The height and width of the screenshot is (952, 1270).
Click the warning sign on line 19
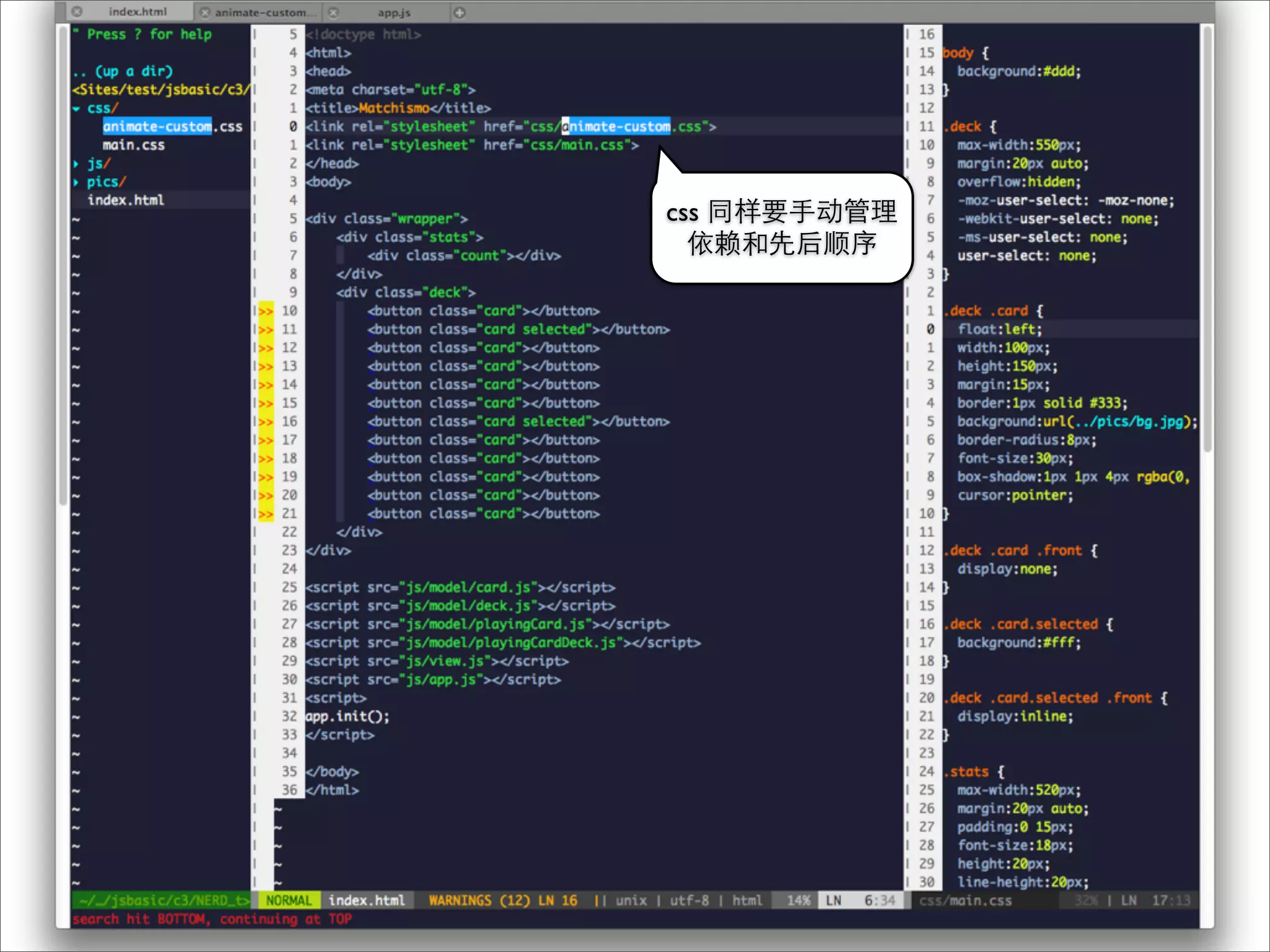(266, 477)
